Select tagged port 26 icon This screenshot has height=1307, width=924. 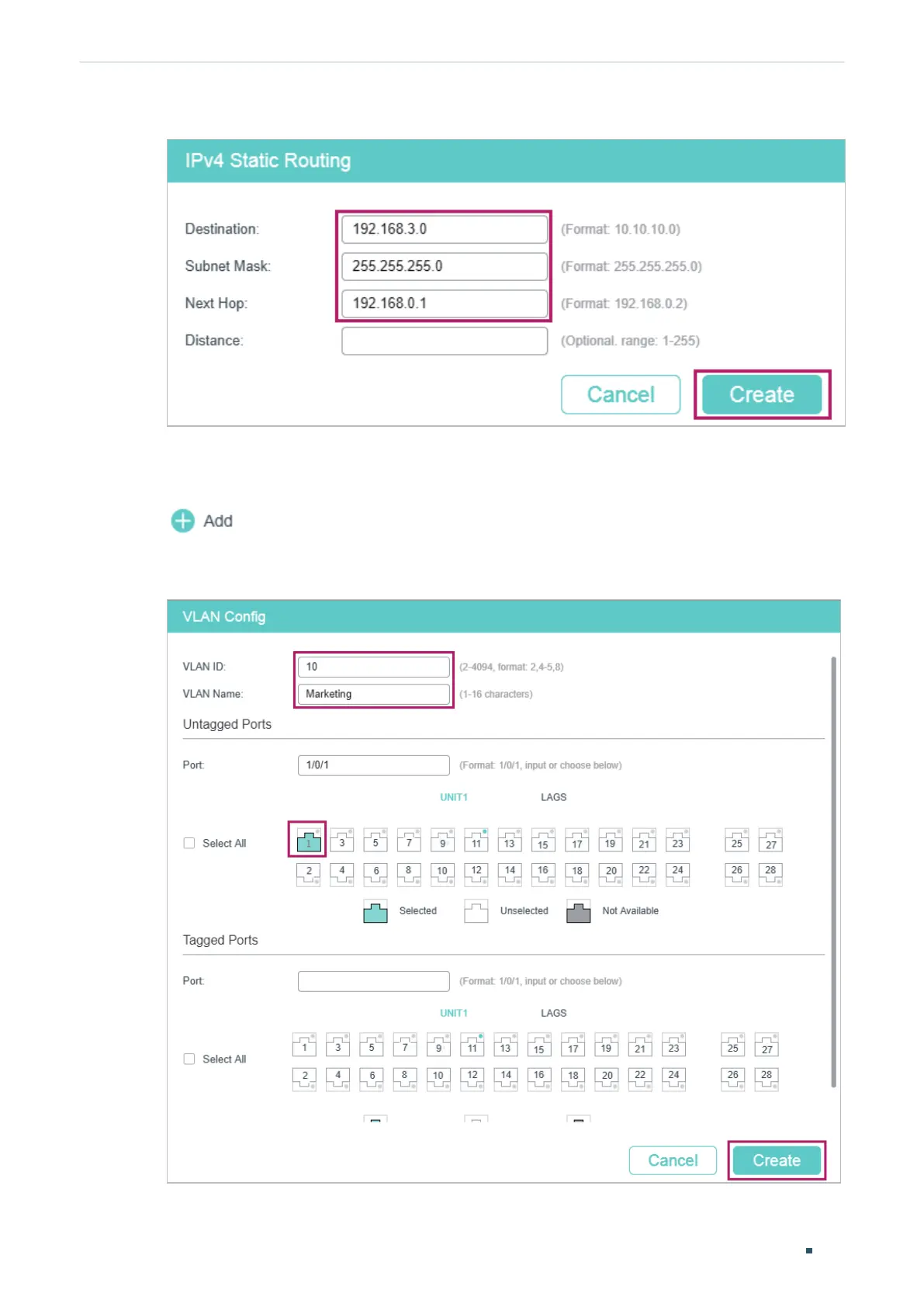click(732, 1078)
